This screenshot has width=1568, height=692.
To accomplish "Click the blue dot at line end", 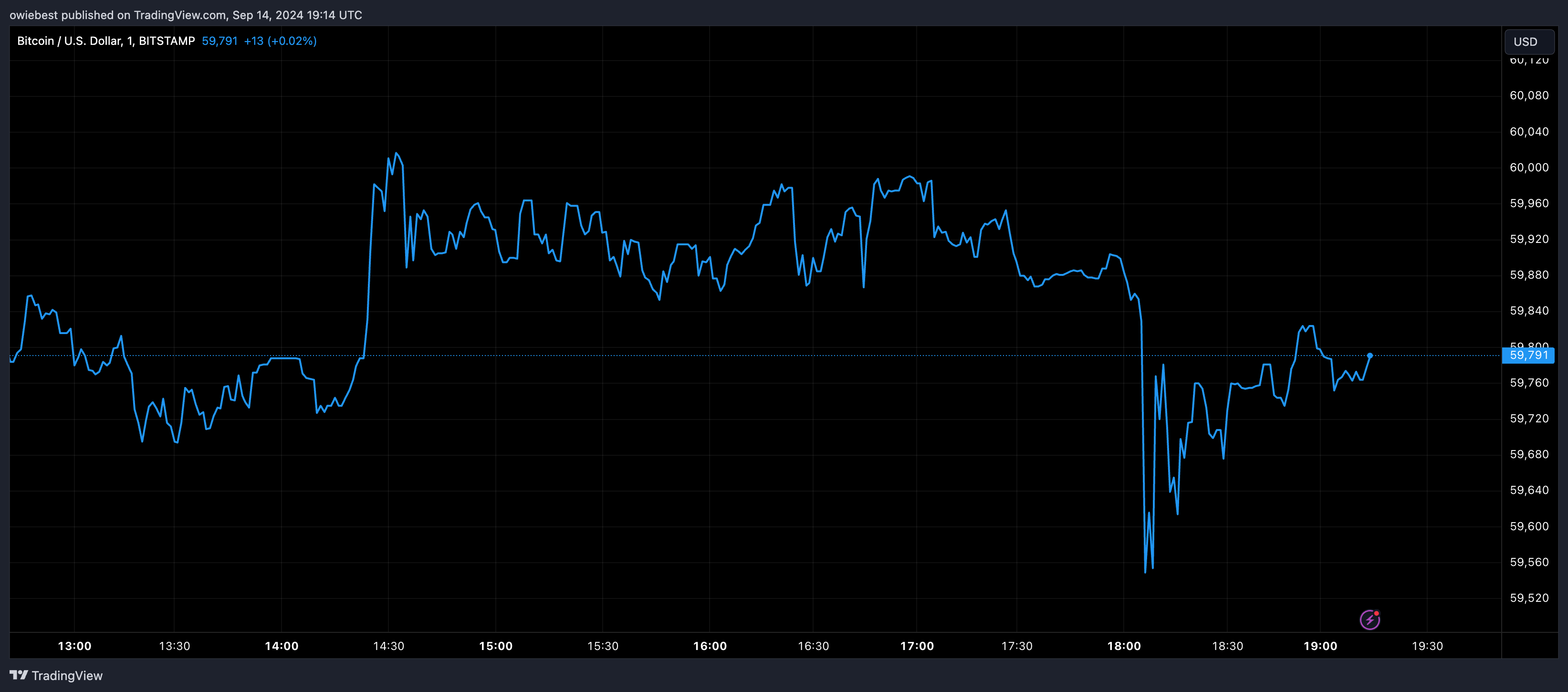I will point(1369,356).
